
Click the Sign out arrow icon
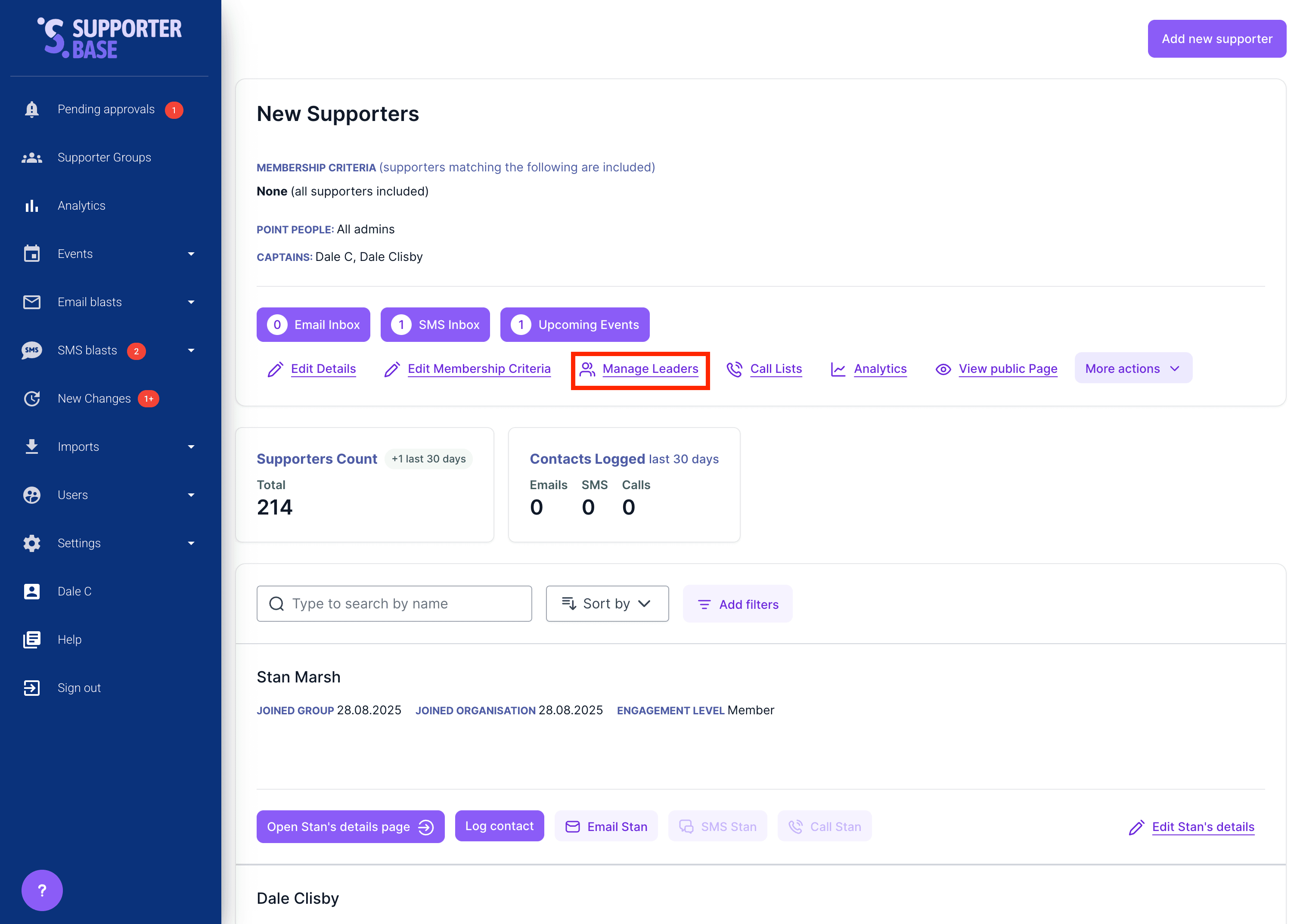point(32,688)
